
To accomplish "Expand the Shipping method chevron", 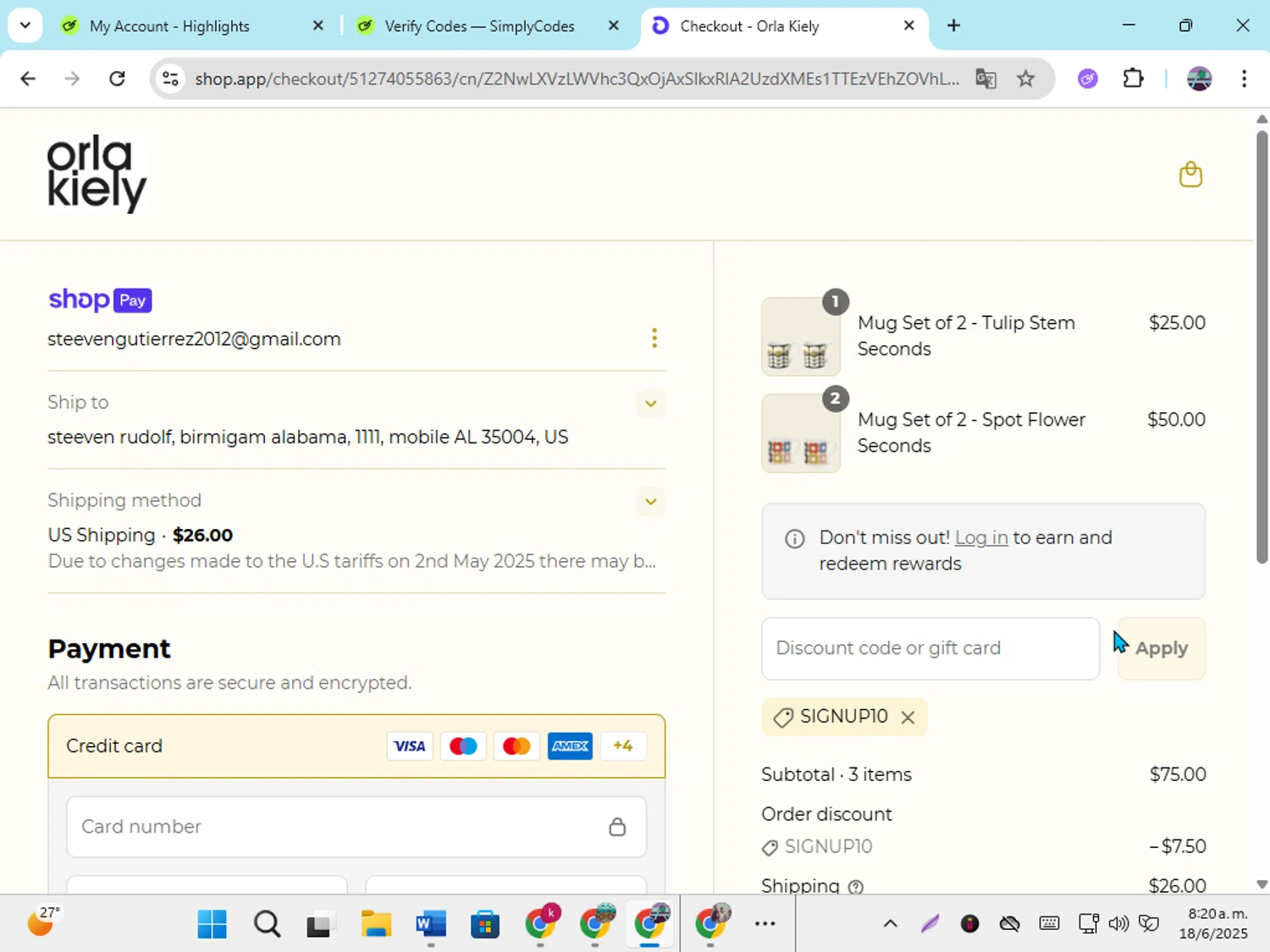I will pyautogui.click(x=650, y=501).
